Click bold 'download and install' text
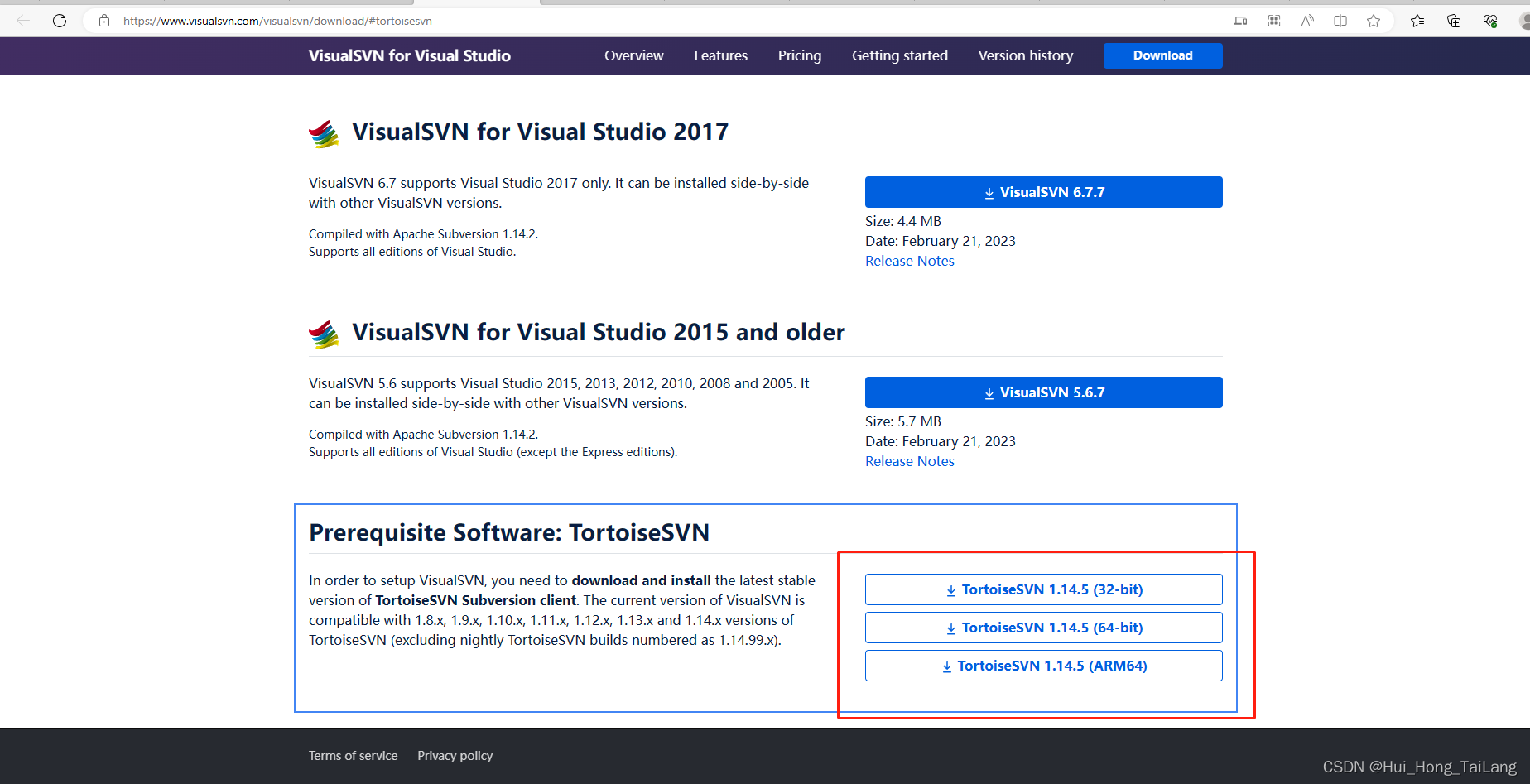1530x784 pixels. click(641, 580)
